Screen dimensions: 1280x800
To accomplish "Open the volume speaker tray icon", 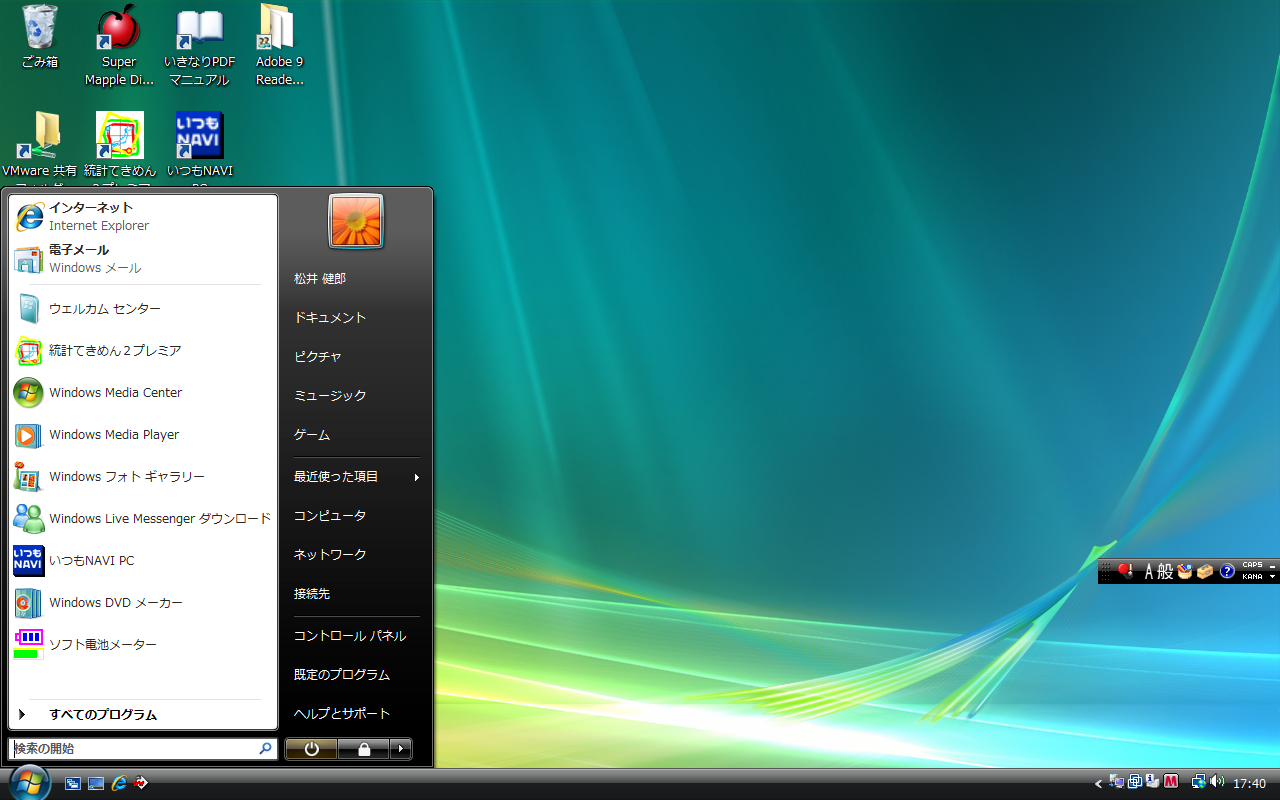I will [1217, 782].
